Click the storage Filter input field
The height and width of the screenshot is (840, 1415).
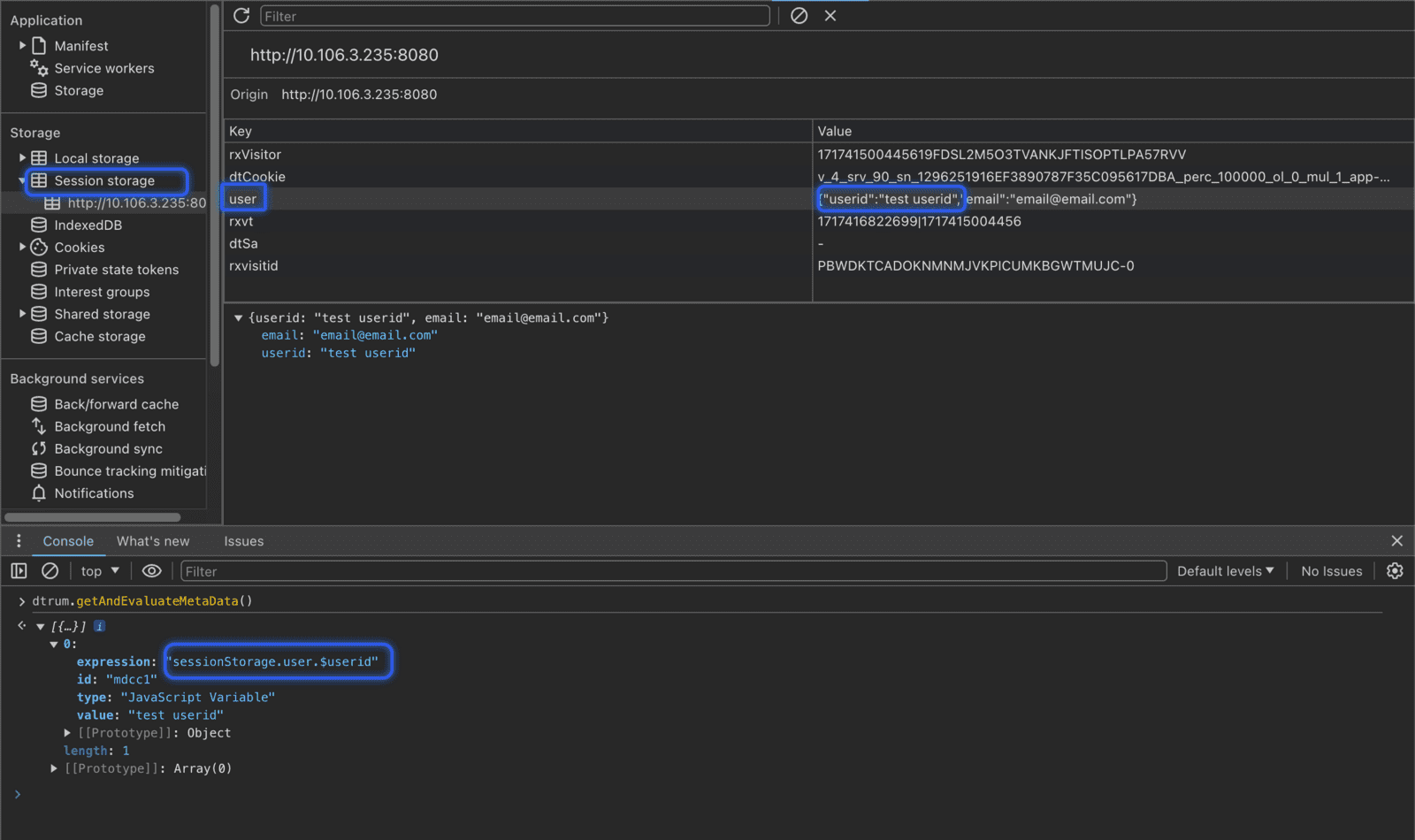[x=513, y=15]
